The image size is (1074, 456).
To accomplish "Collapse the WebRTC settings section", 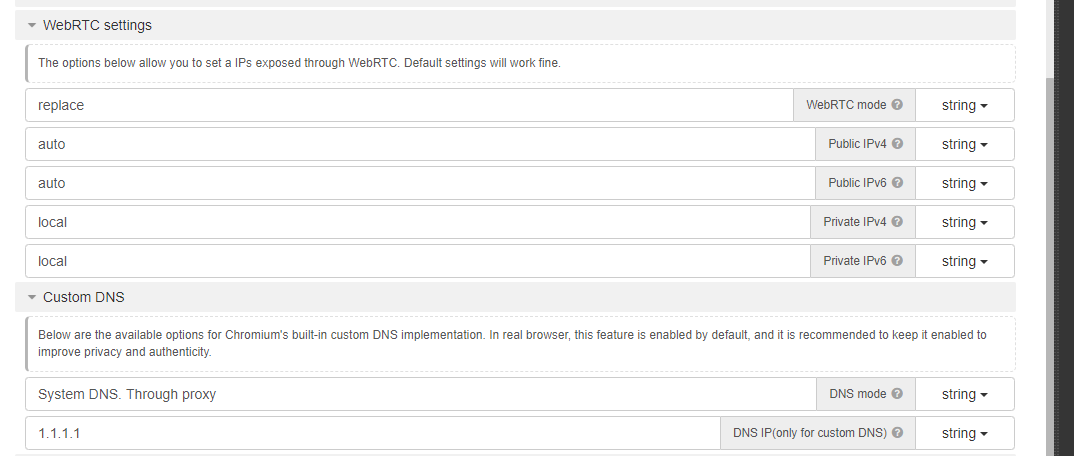I will click(x=33, y=25).
